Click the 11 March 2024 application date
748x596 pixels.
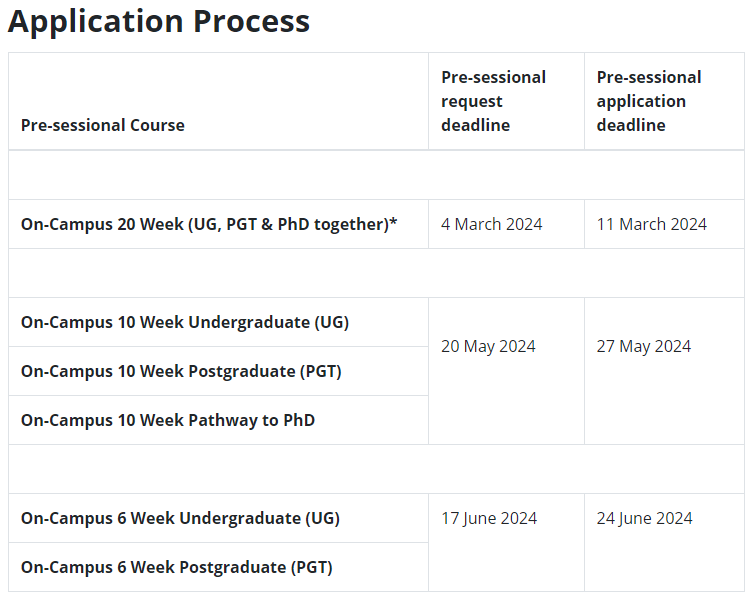[x=652, y=224]
